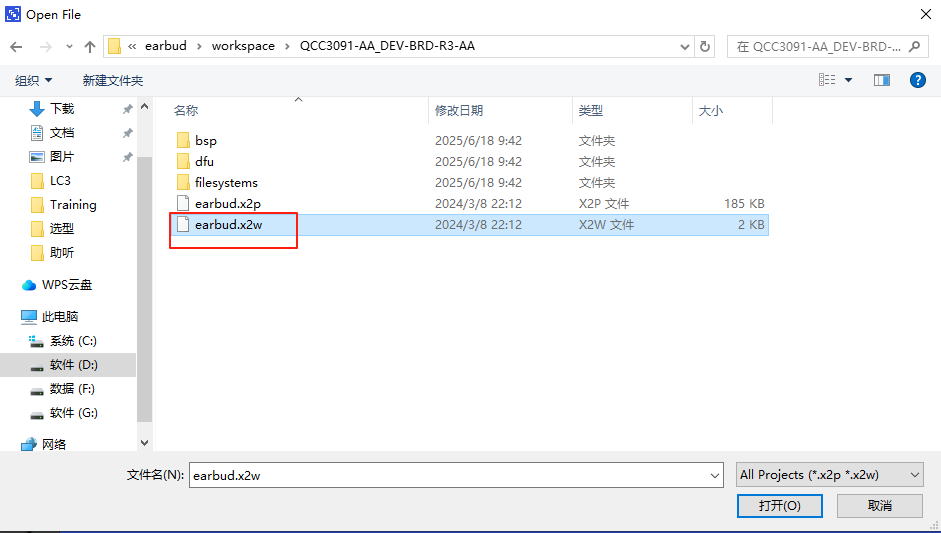Go up one folder level
Viewport: 941px width, 533px height.
click(x=90, y=47)
